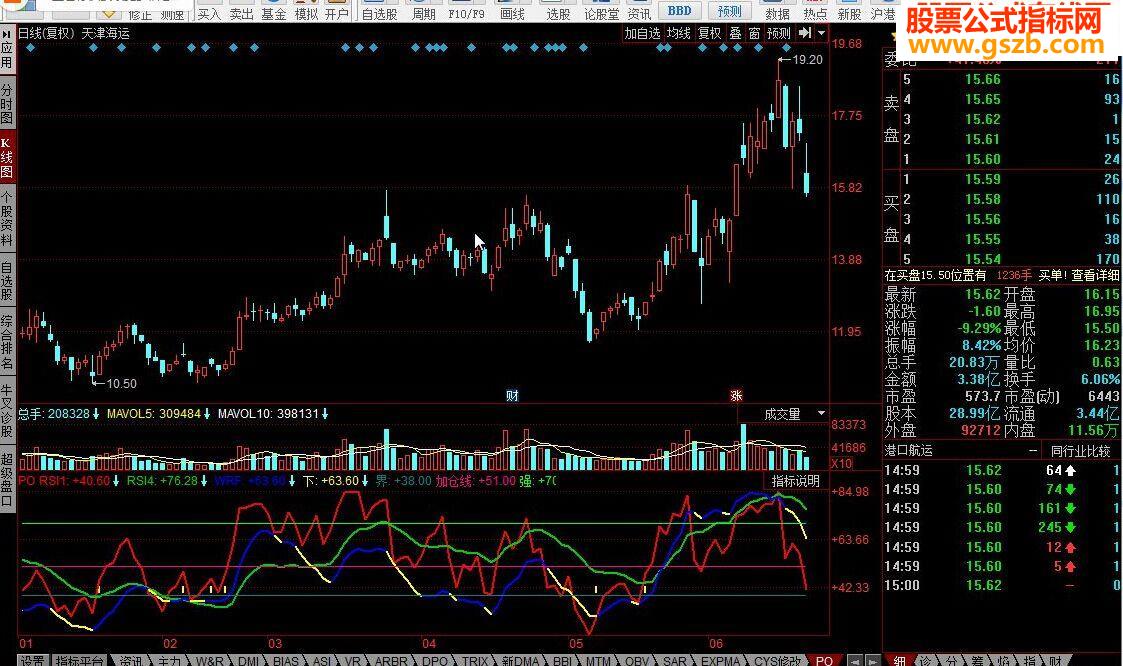The image size is (1123, 666).
Task: Click the 窗 window option
Action: click(754, 33)
